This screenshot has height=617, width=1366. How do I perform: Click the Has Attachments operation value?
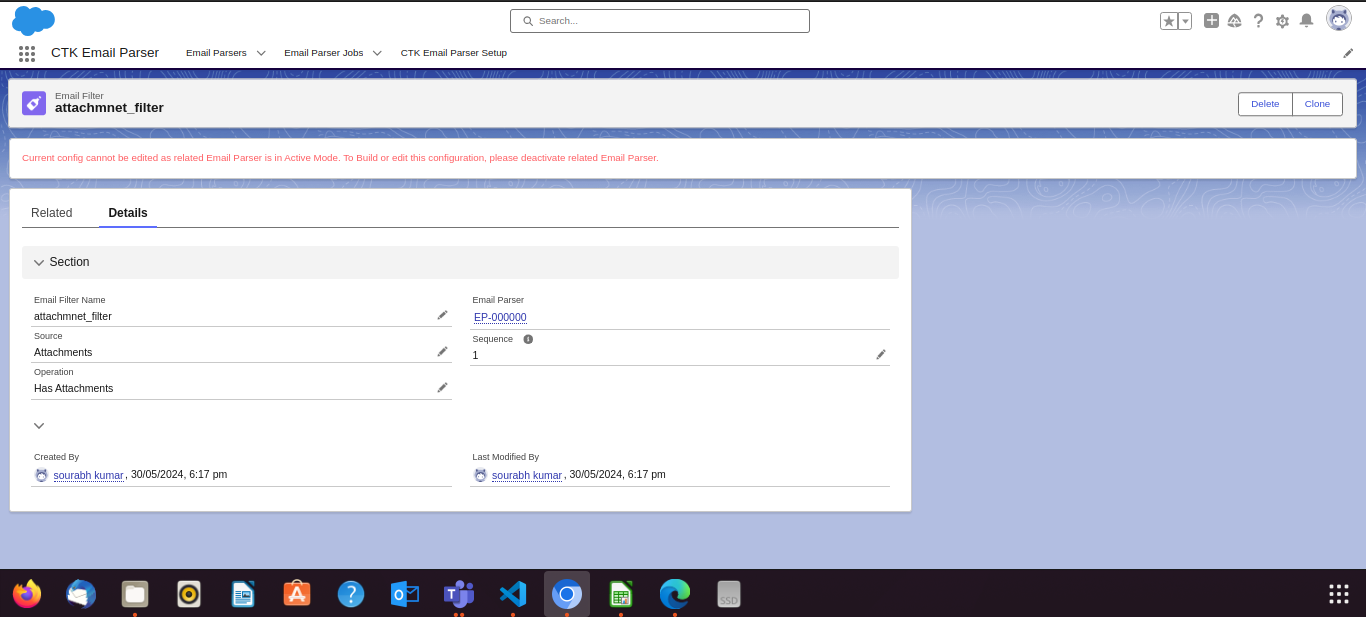(x=73, y=388)
